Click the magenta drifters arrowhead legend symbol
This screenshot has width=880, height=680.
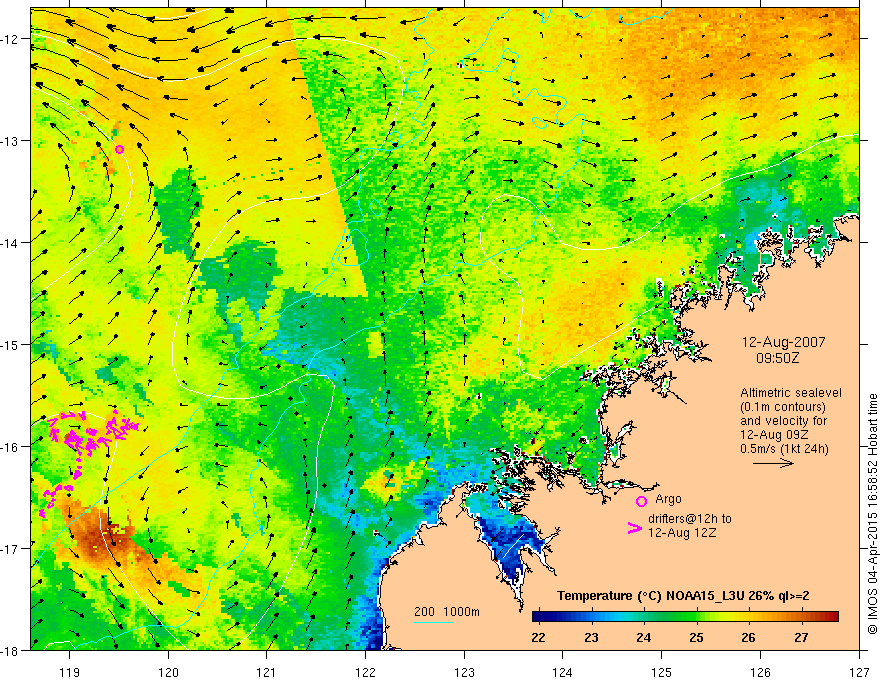point(635,528)
